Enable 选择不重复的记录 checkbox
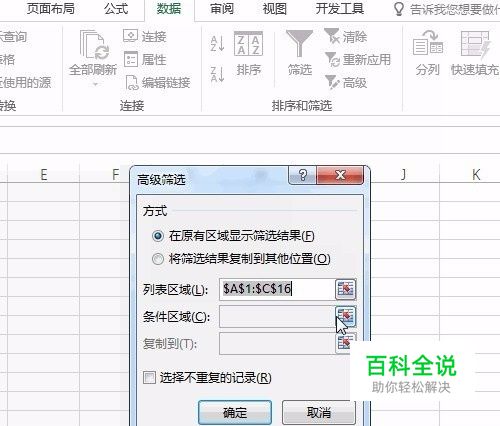 149,378
